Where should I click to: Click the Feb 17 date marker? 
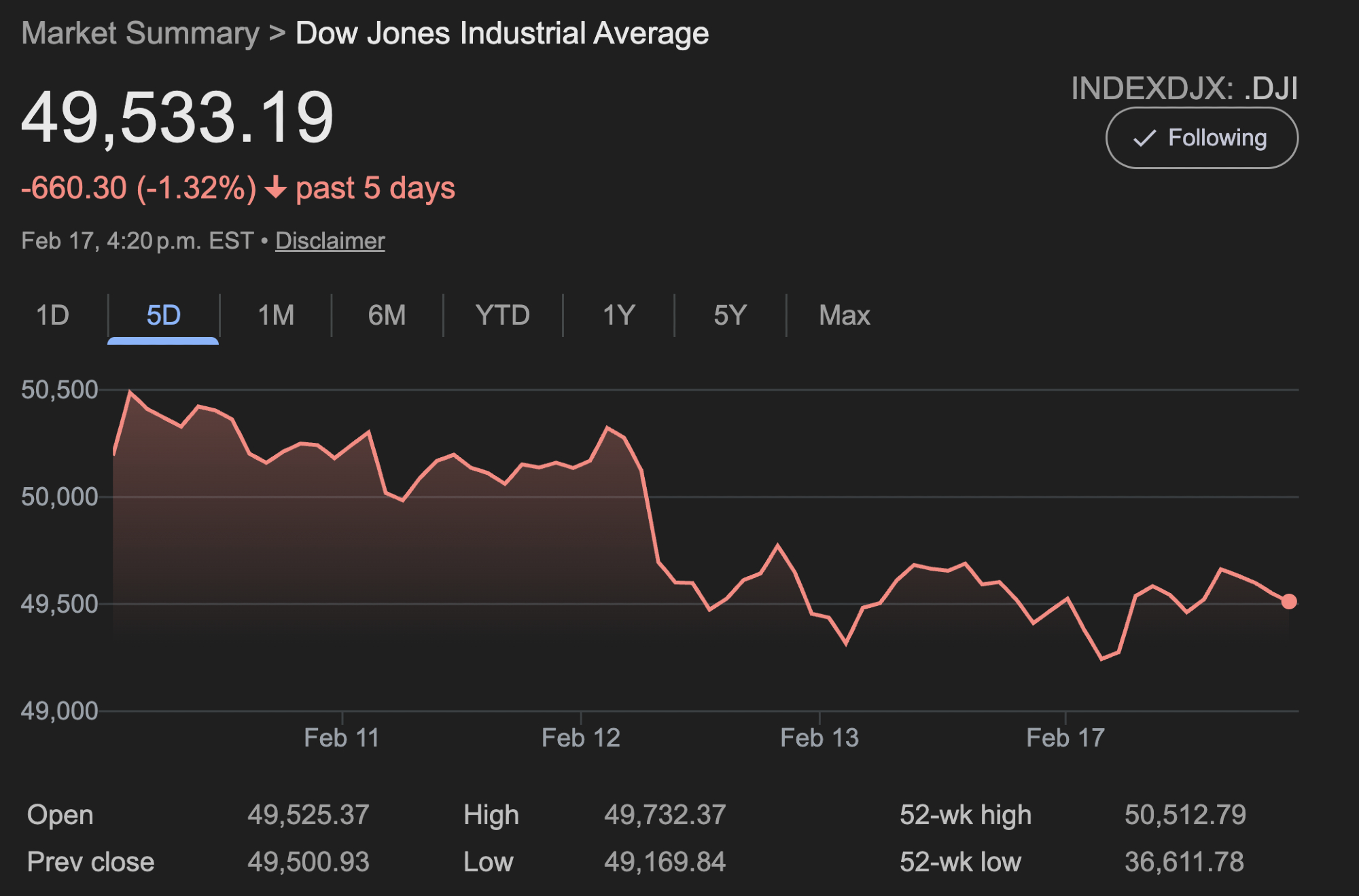tap(1065, 738)
